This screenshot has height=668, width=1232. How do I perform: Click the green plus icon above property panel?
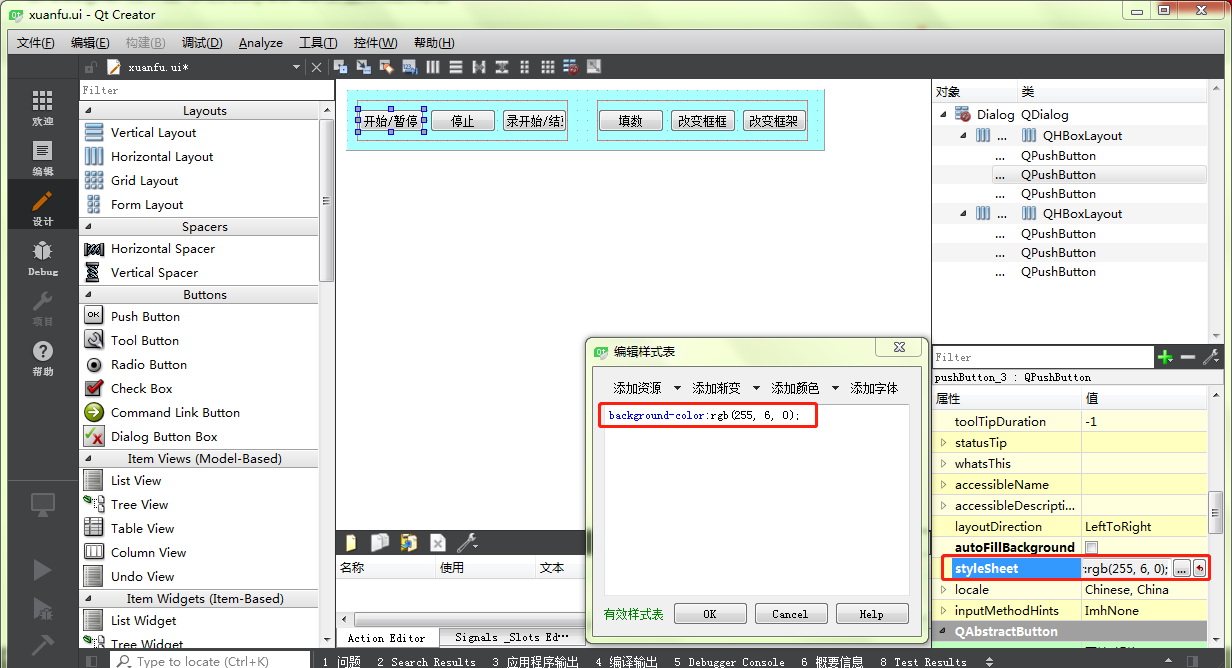pos(1165,356)
